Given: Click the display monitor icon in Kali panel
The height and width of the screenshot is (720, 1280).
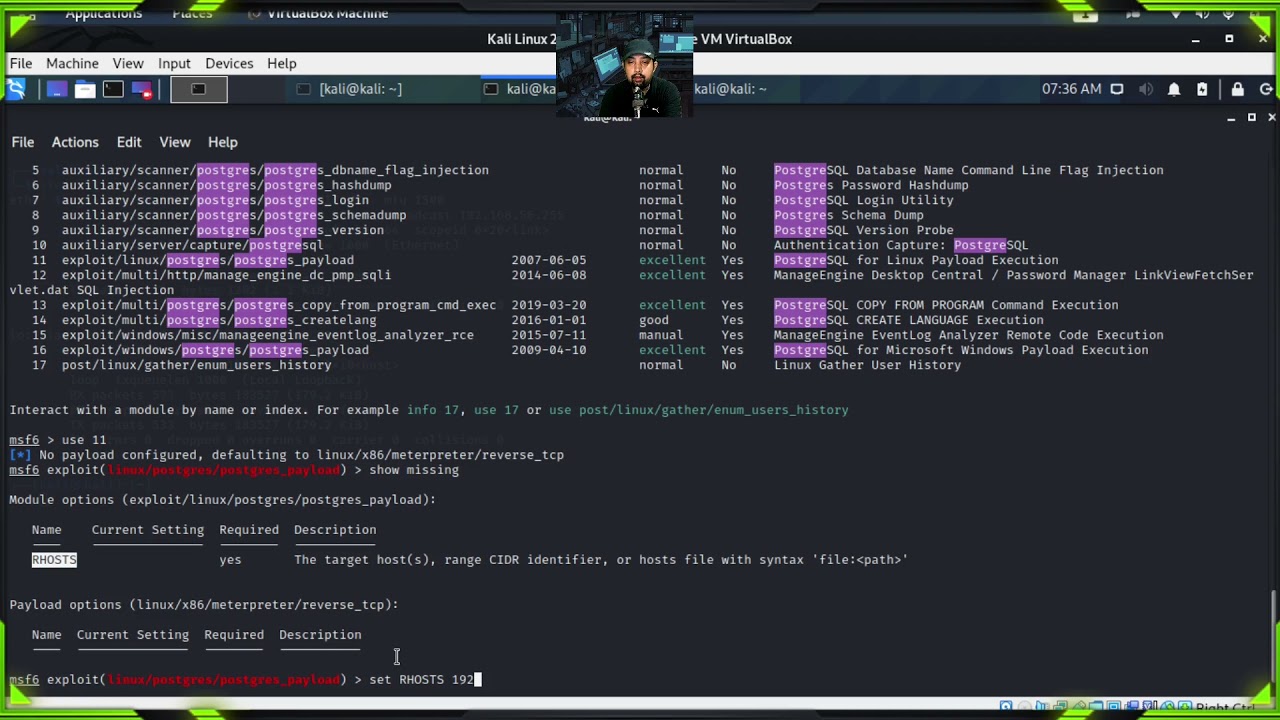Looking at the screenshot, I should pos(1117,89).
